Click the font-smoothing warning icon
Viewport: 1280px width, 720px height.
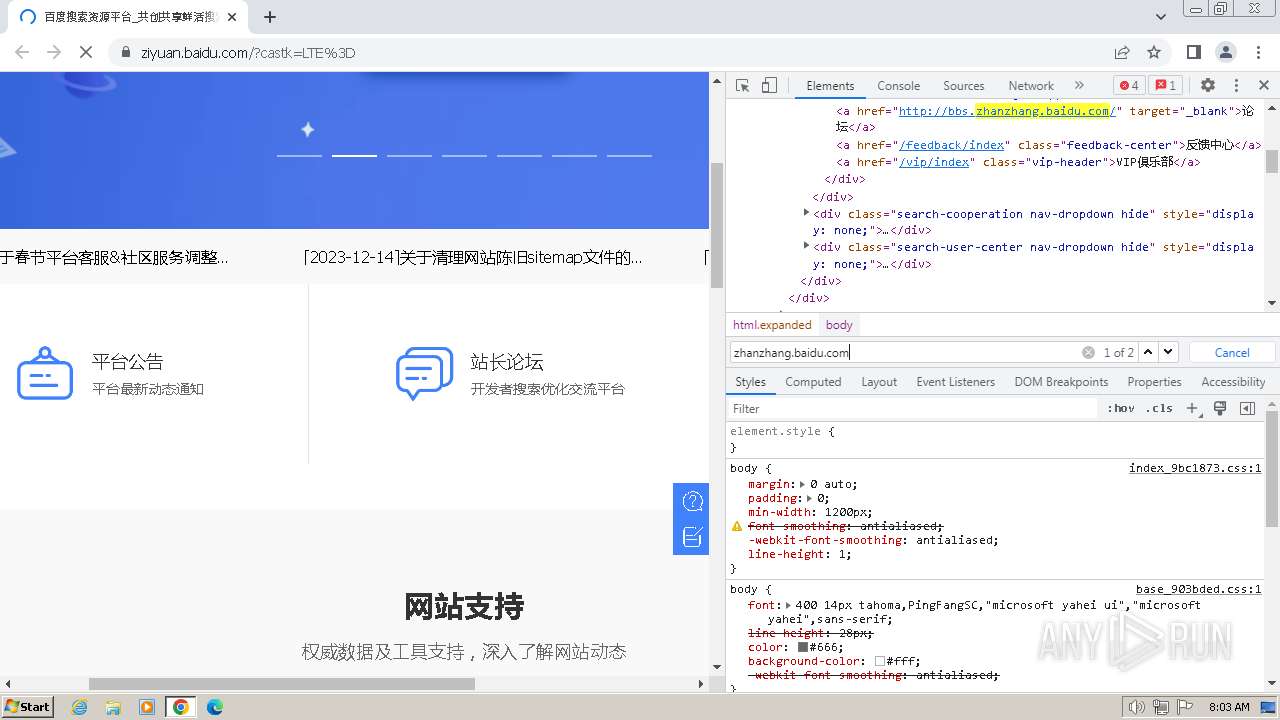(x=737, y=526)
